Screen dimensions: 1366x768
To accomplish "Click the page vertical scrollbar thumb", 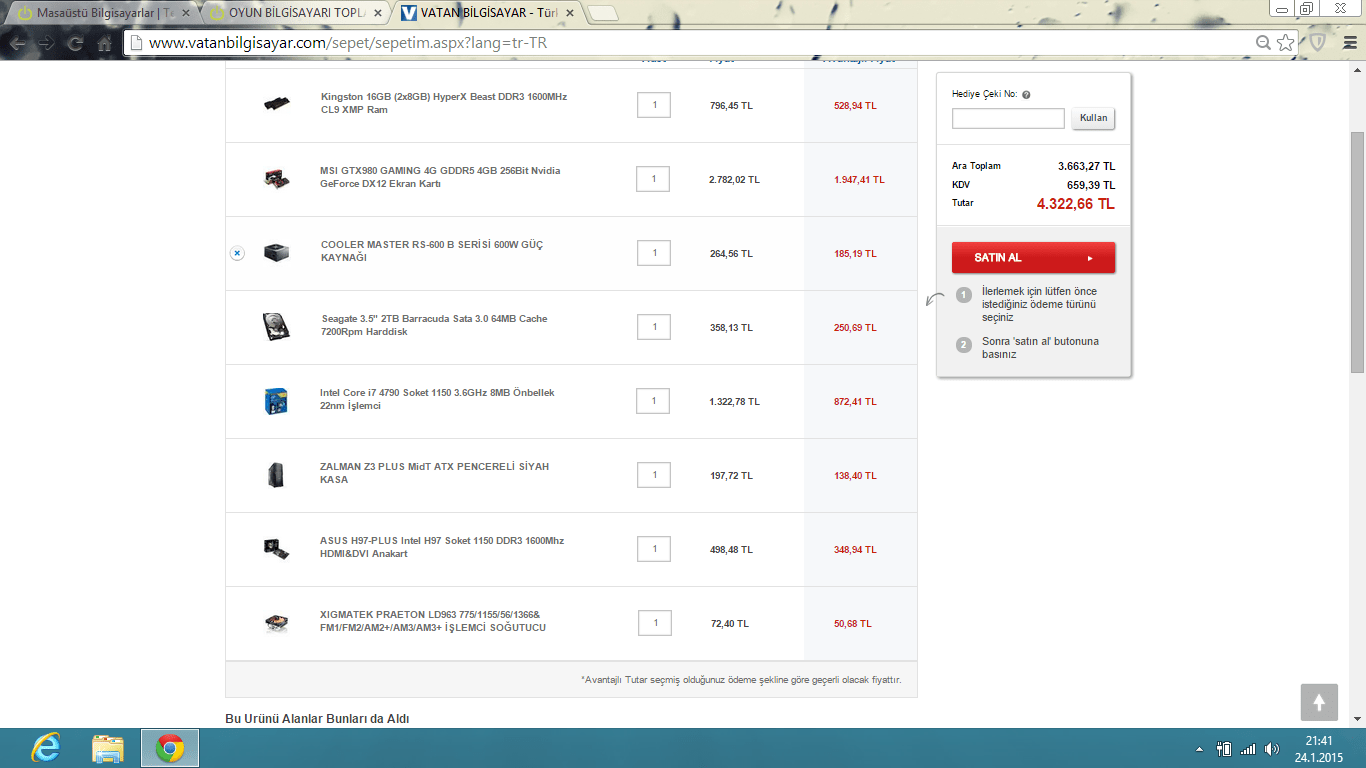I will tap(1357, 252).
